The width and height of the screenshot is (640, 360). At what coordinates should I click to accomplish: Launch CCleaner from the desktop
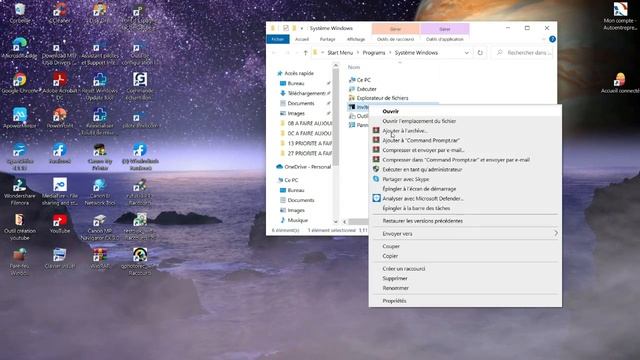pyautogui.click(x=60, y=12)
